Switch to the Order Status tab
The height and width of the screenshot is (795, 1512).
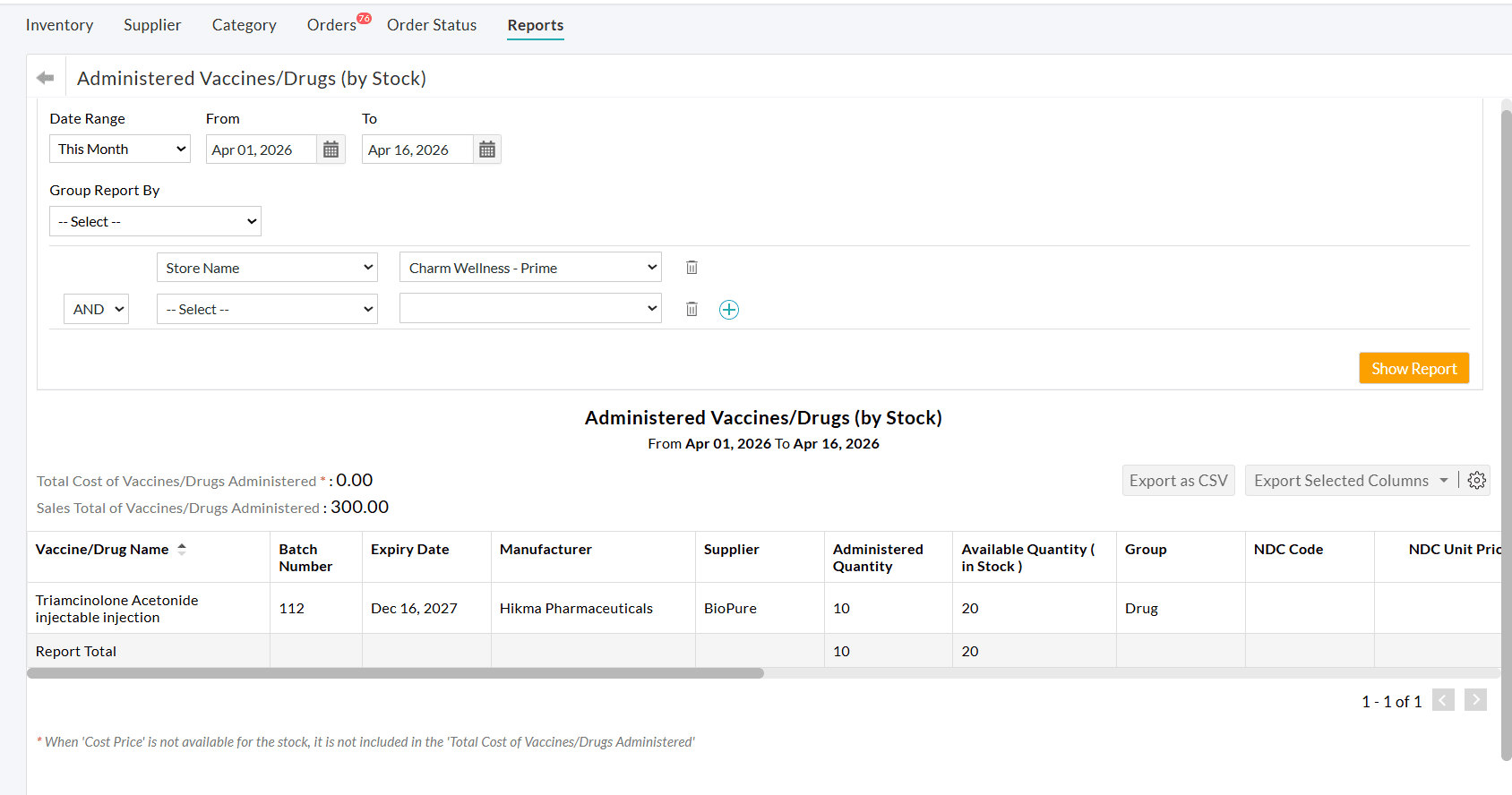(432, 25)
